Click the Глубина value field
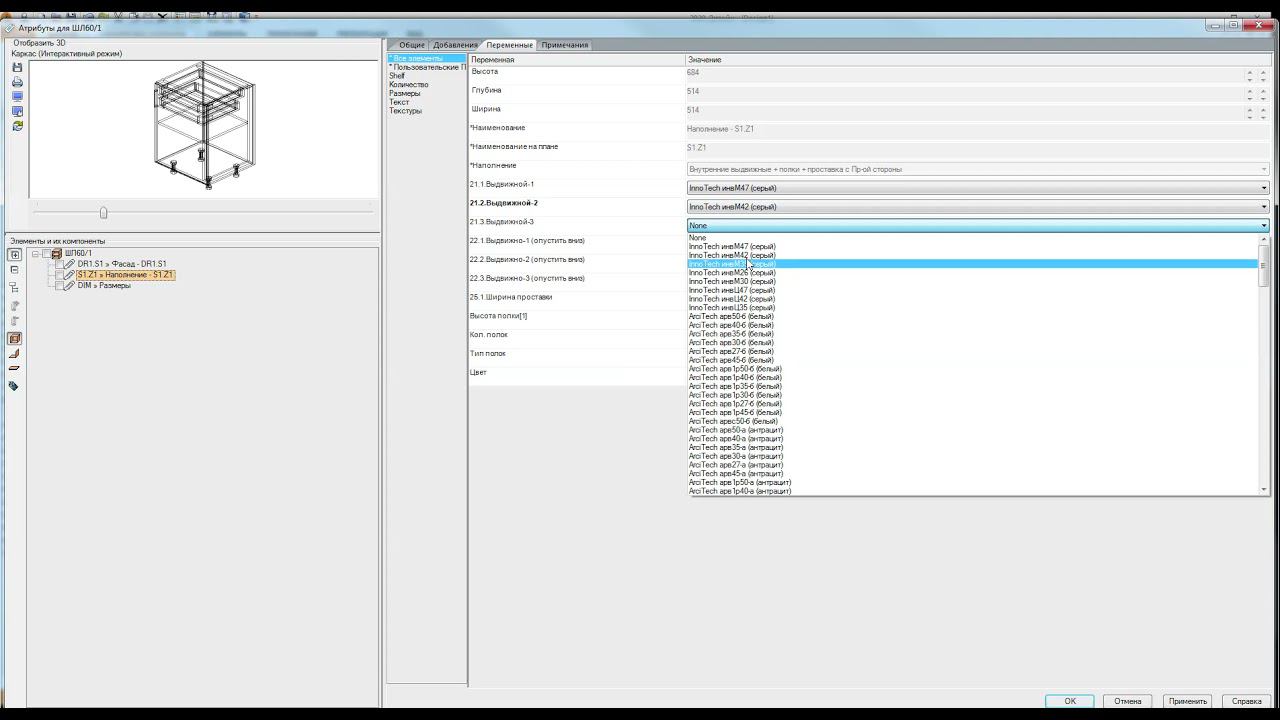 (965, 92)
